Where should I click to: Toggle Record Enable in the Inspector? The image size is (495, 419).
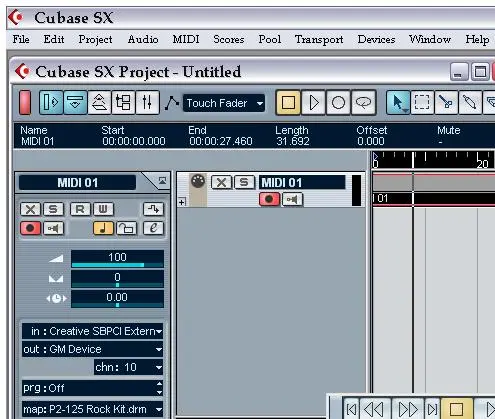pyautogui.click(x=30, y=228)
